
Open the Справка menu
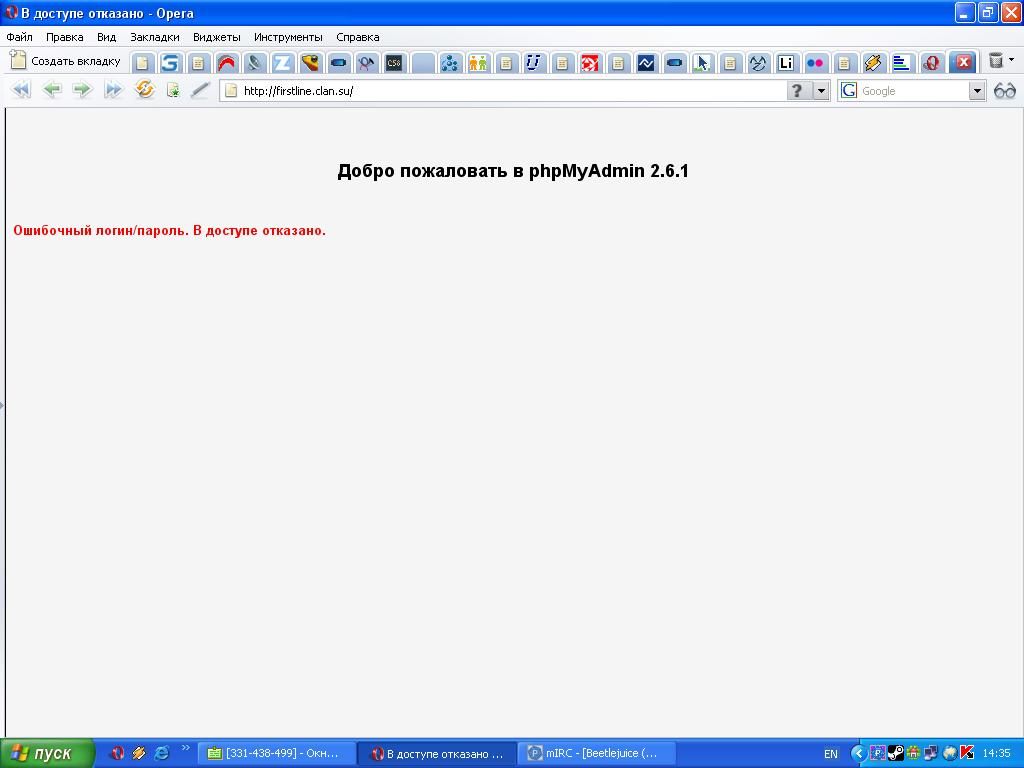click(357, 37)
